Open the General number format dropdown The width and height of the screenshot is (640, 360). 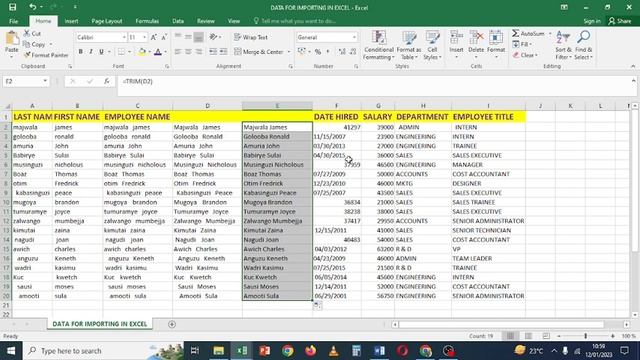pyautogui.click(x=354, y=37)
